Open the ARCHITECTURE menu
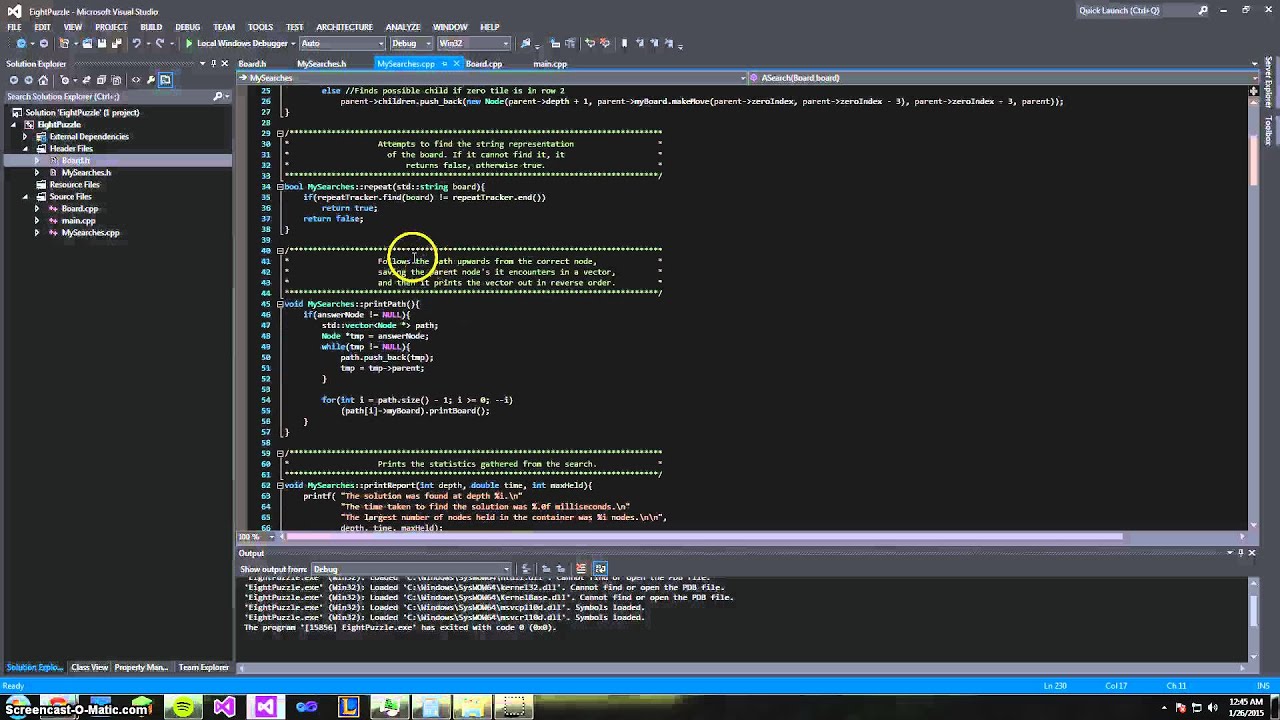Screen dimensions: 1280x720 pyautogui.click(x=344, y=27)
